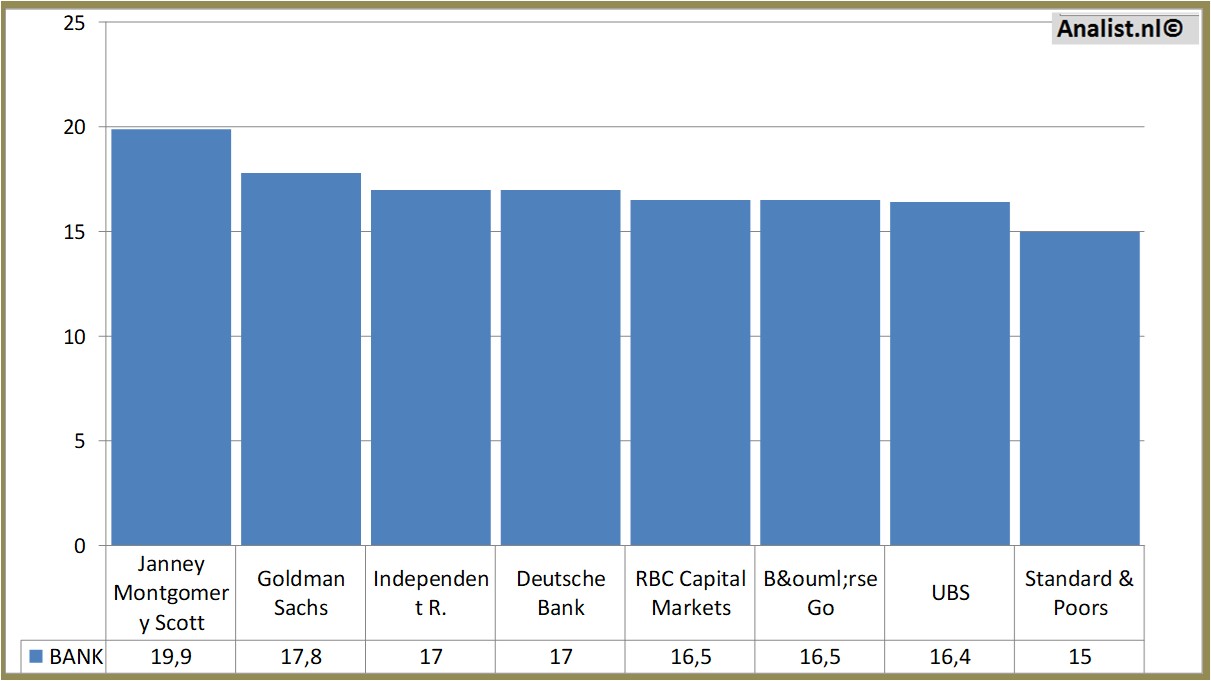Click the 25 y-axis tick label

pyautogui.click(x=74, y=23)
